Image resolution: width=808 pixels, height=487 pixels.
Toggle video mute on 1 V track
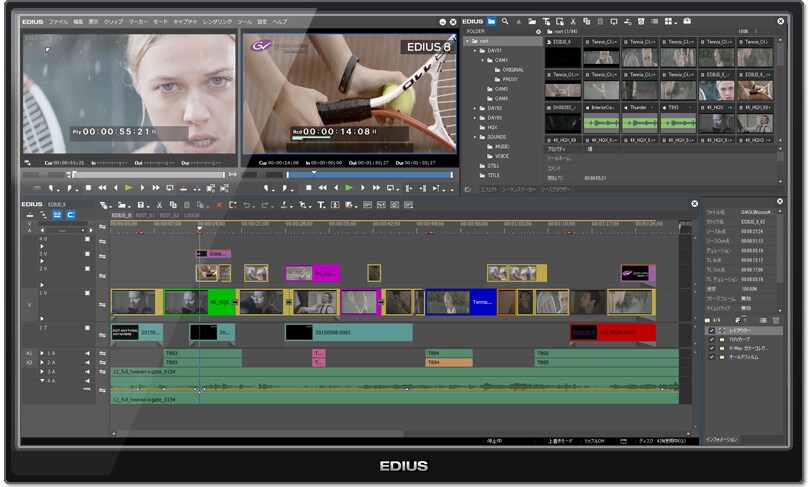87,293
